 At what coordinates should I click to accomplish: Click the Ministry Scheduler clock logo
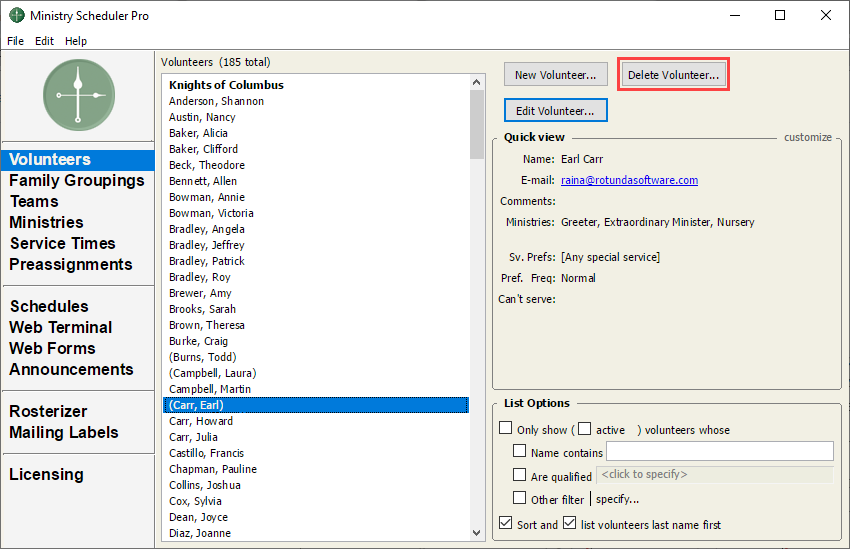[78, 94]
